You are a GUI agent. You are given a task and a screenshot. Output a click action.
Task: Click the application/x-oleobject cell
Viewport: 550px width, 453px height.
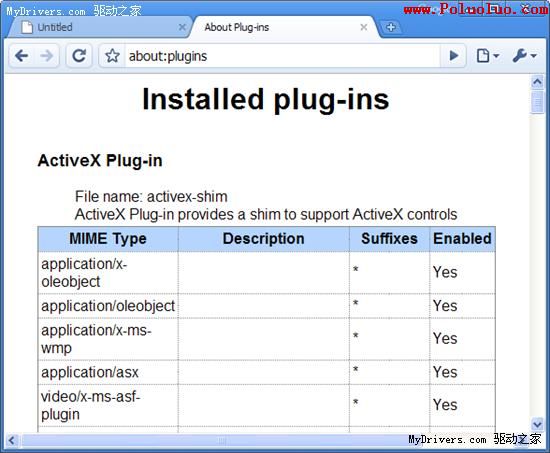pyautogui.click(x=108, y=273)
